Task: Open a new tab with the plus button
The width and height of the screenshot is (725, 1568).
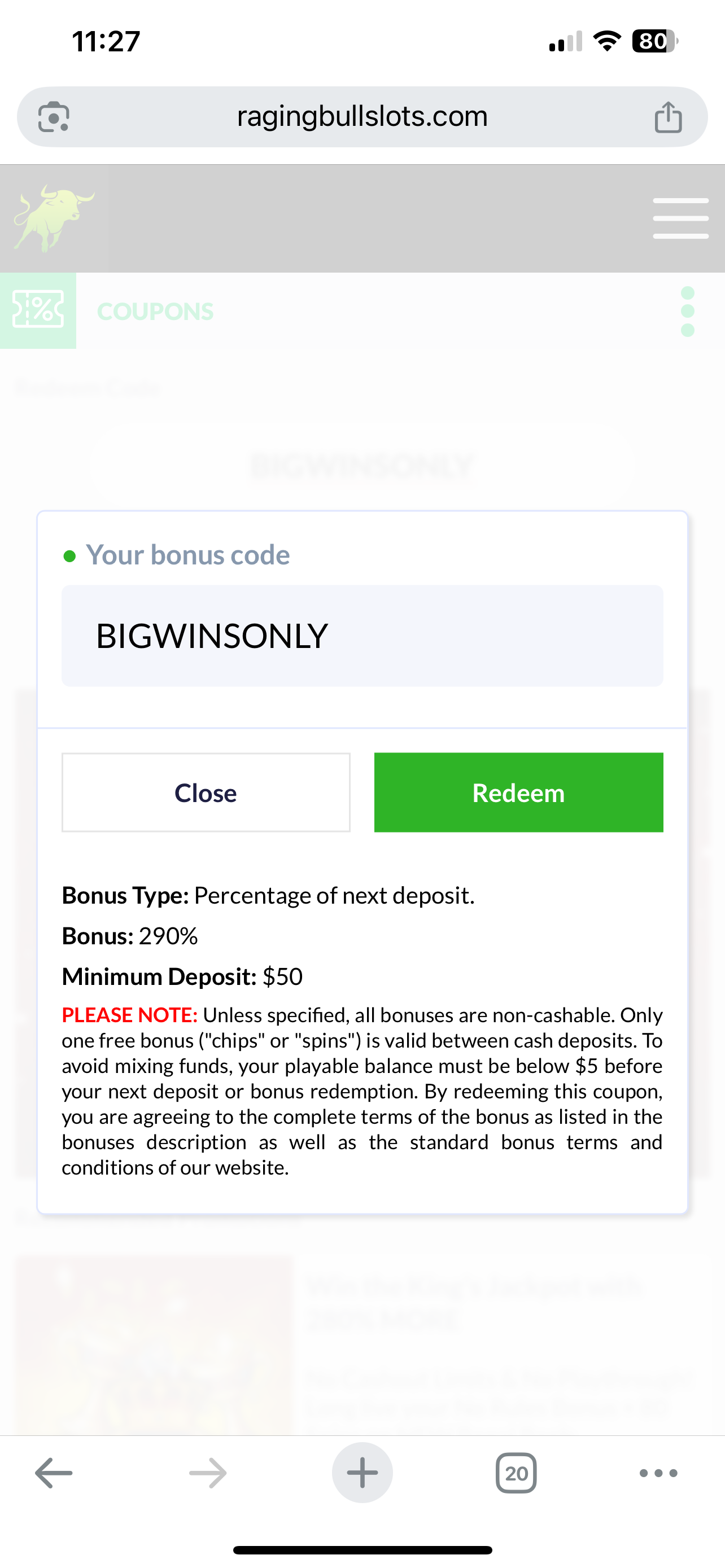Action: point(362,1473)
